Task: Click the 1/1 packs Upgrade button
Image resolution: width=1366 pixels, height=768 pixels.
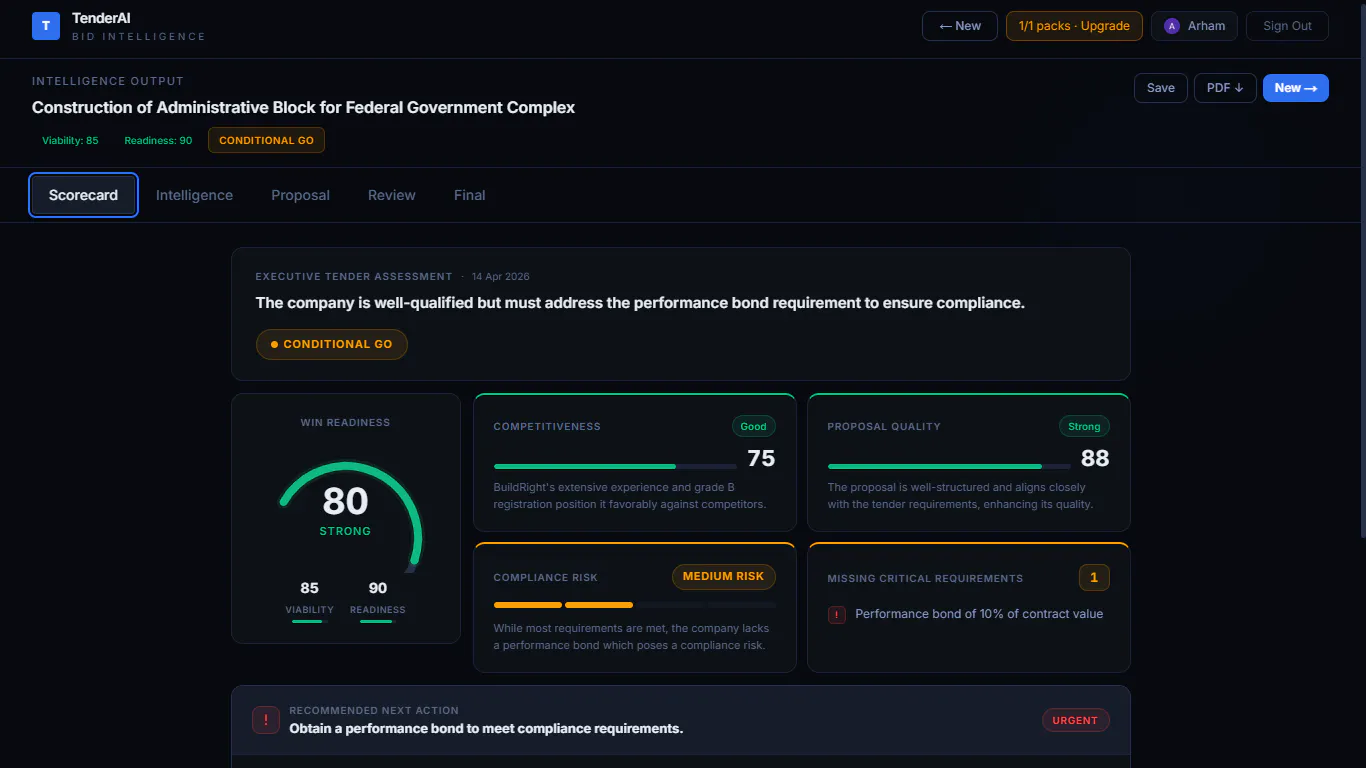Action: tap(1074, 26)
